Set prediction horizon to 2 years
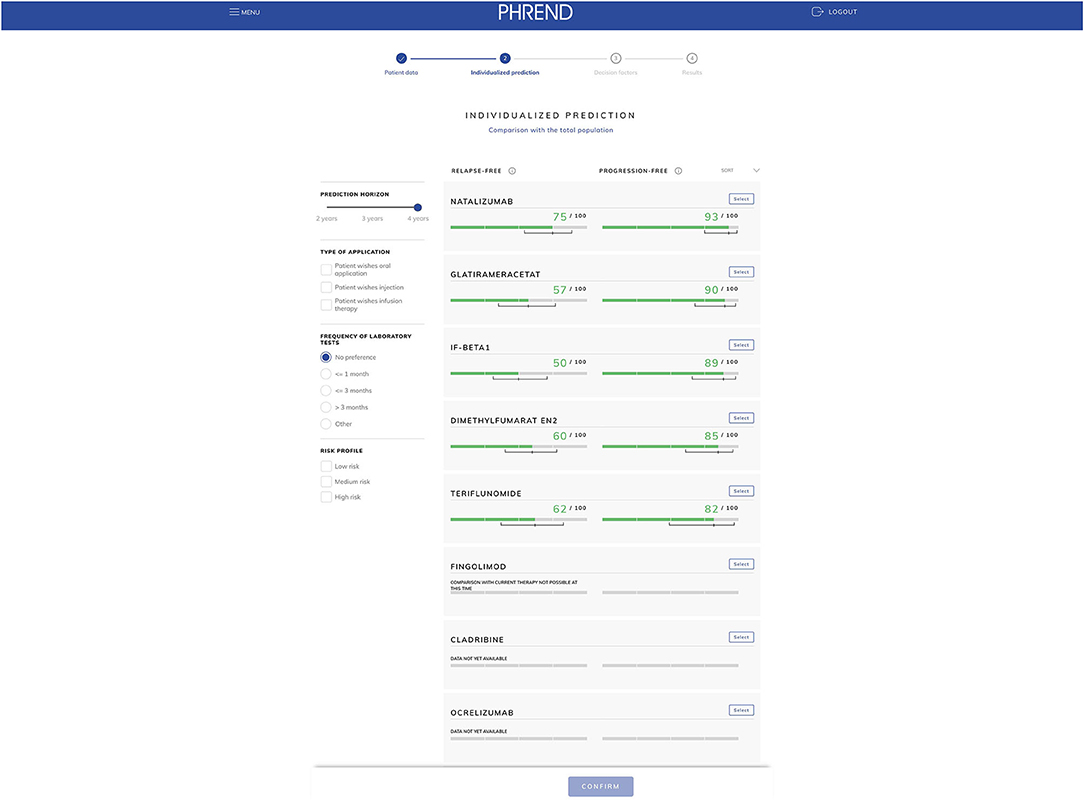Image resolution: width=1084 pixels, height=807 pixels. (x=327, y=219)
